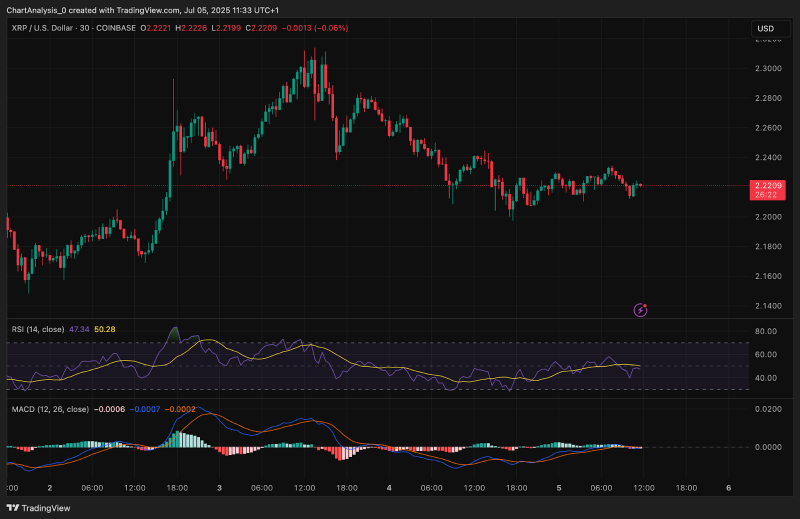The width and height of the screenshot is (800, 519).
Task: Click the close price C2.2209 in header
Action: [x=261, y=28]
